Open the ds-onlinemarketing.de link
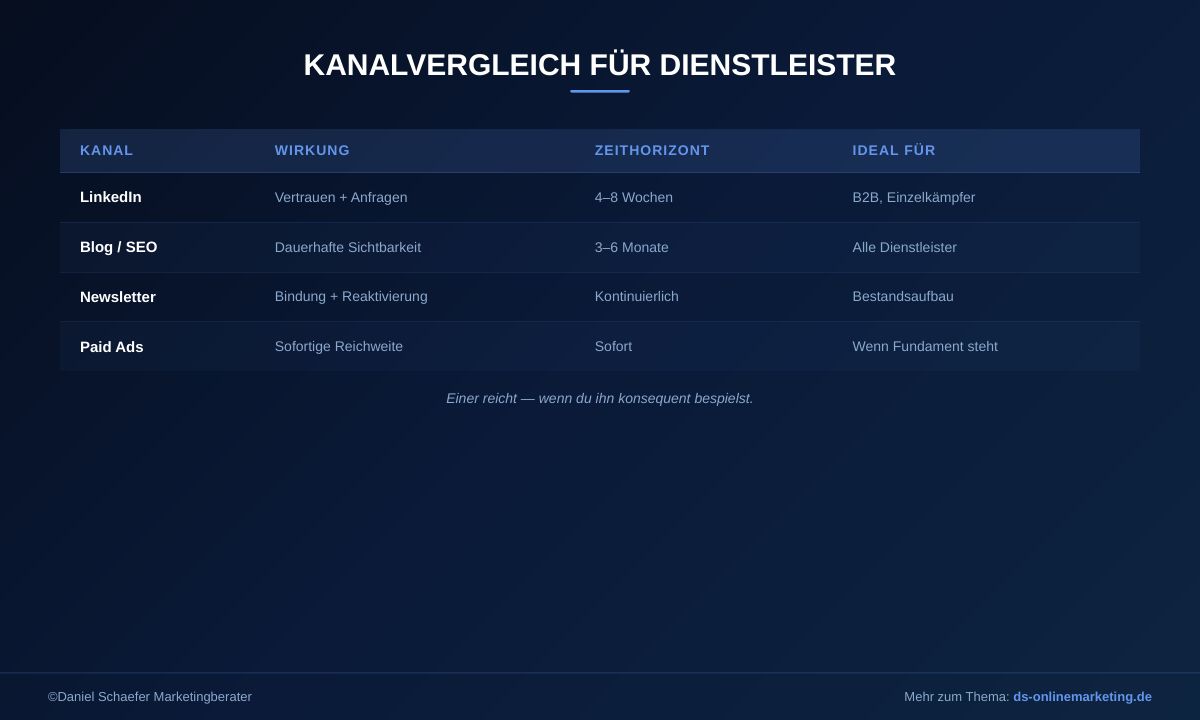This screenshot has height=720, width=1200. (x=1082, y=696)
